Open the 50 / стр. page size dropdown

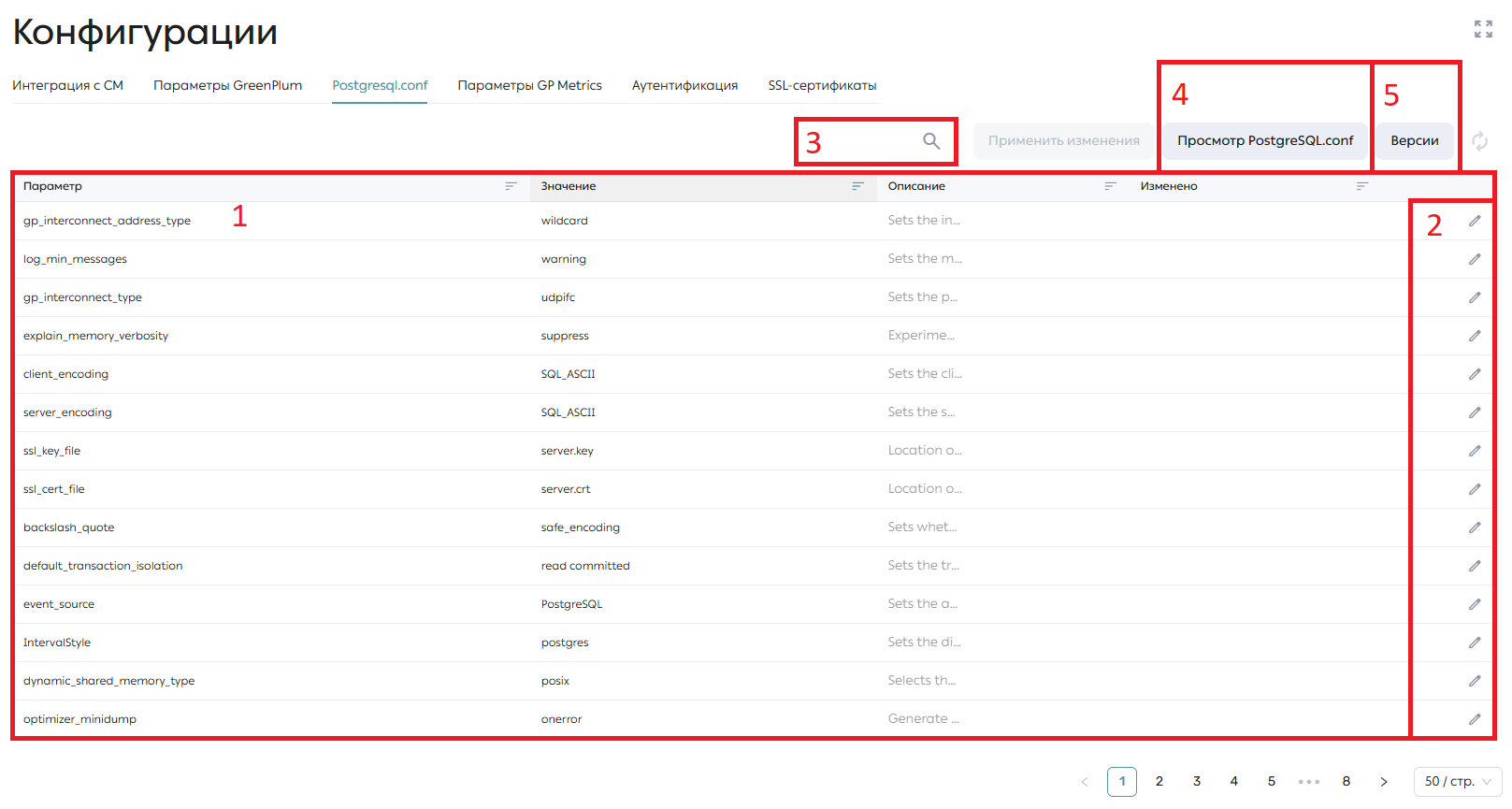(1458, 782)
